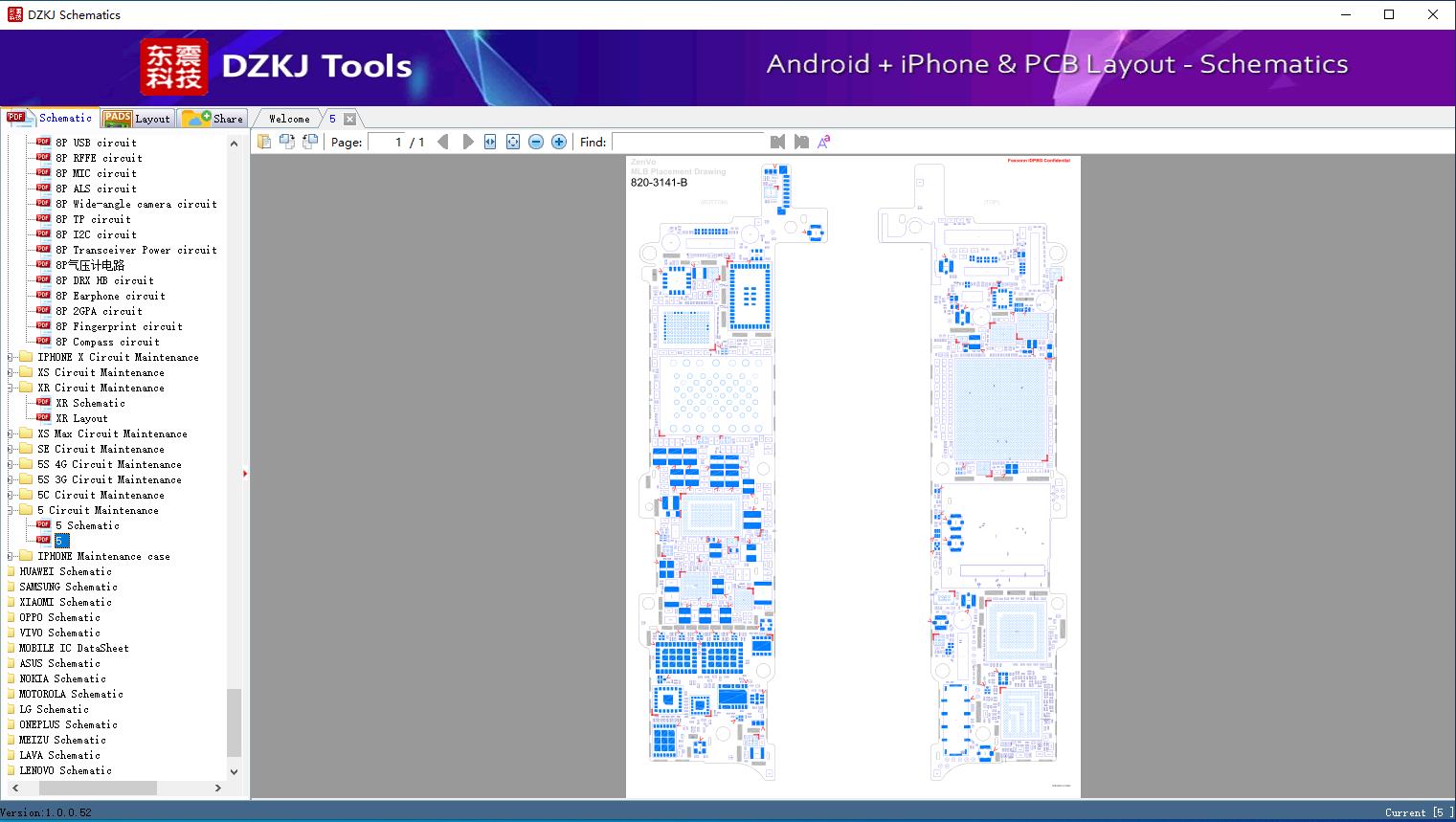
Task: Click the PDF icon beside 8P USB circuit
Action: [x=43, y=143]
